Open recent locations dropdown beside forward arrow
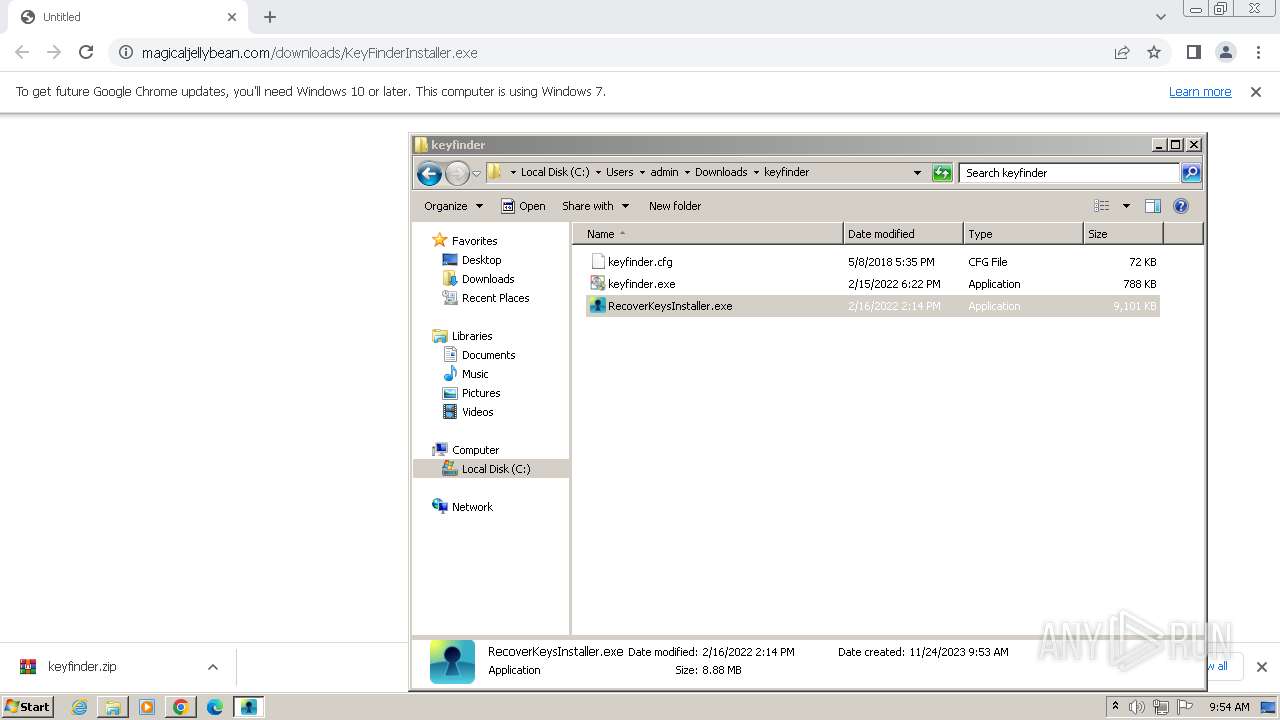The height and width of the screenshot is (720, 1280). click(476, 173)
